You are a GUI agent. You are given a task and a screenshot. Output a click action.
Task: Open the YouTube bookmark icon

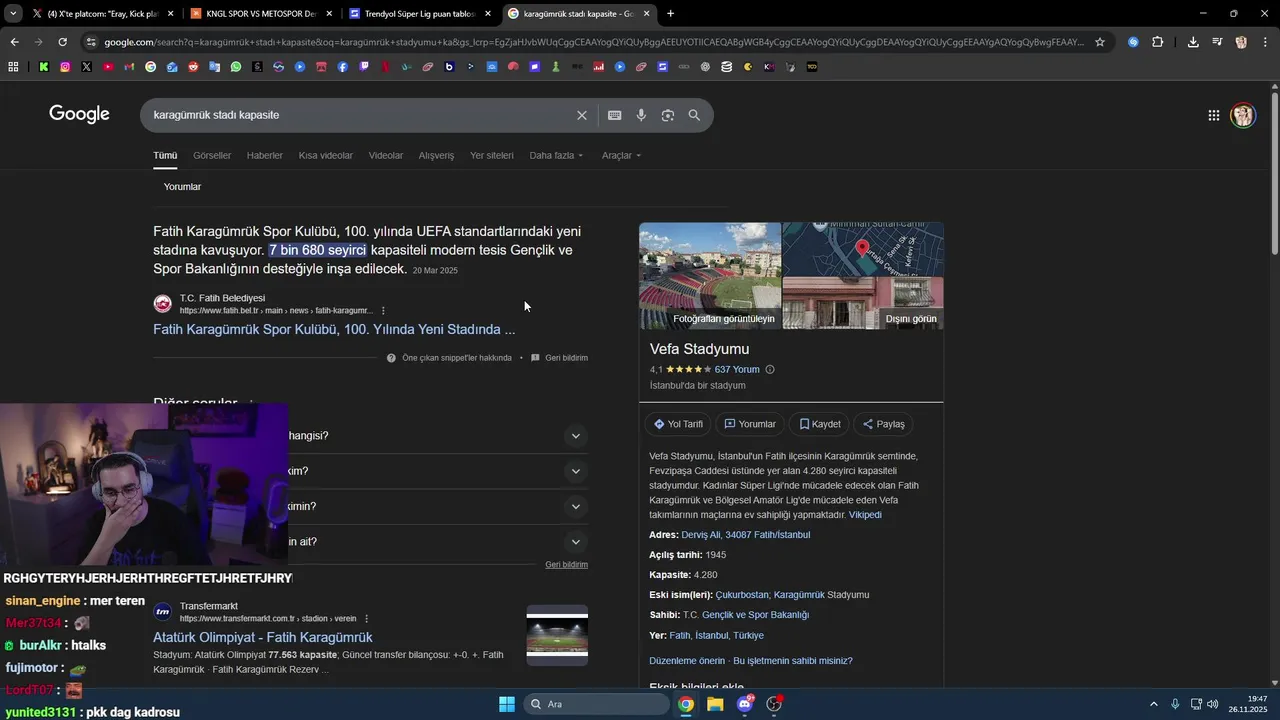pos(108,67)
